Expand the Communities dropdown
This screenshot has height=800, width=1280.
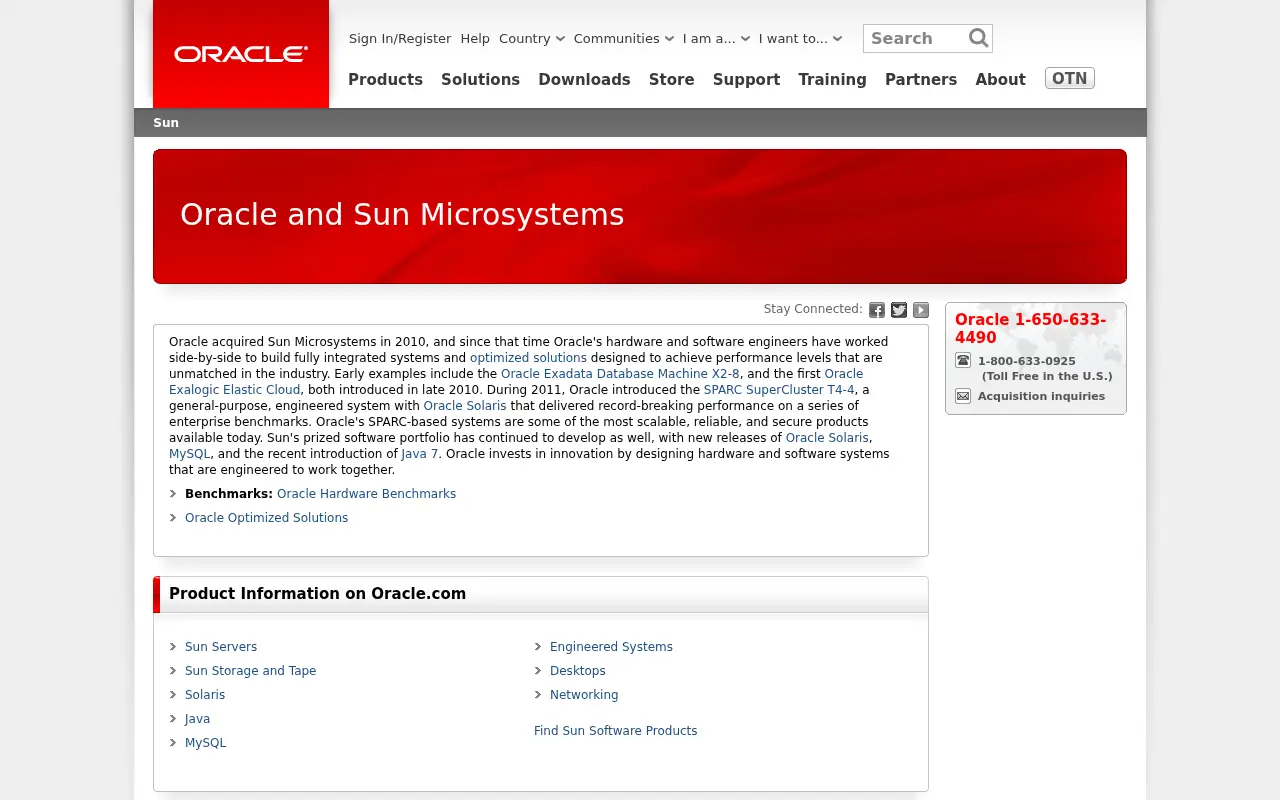click(624, 38)
